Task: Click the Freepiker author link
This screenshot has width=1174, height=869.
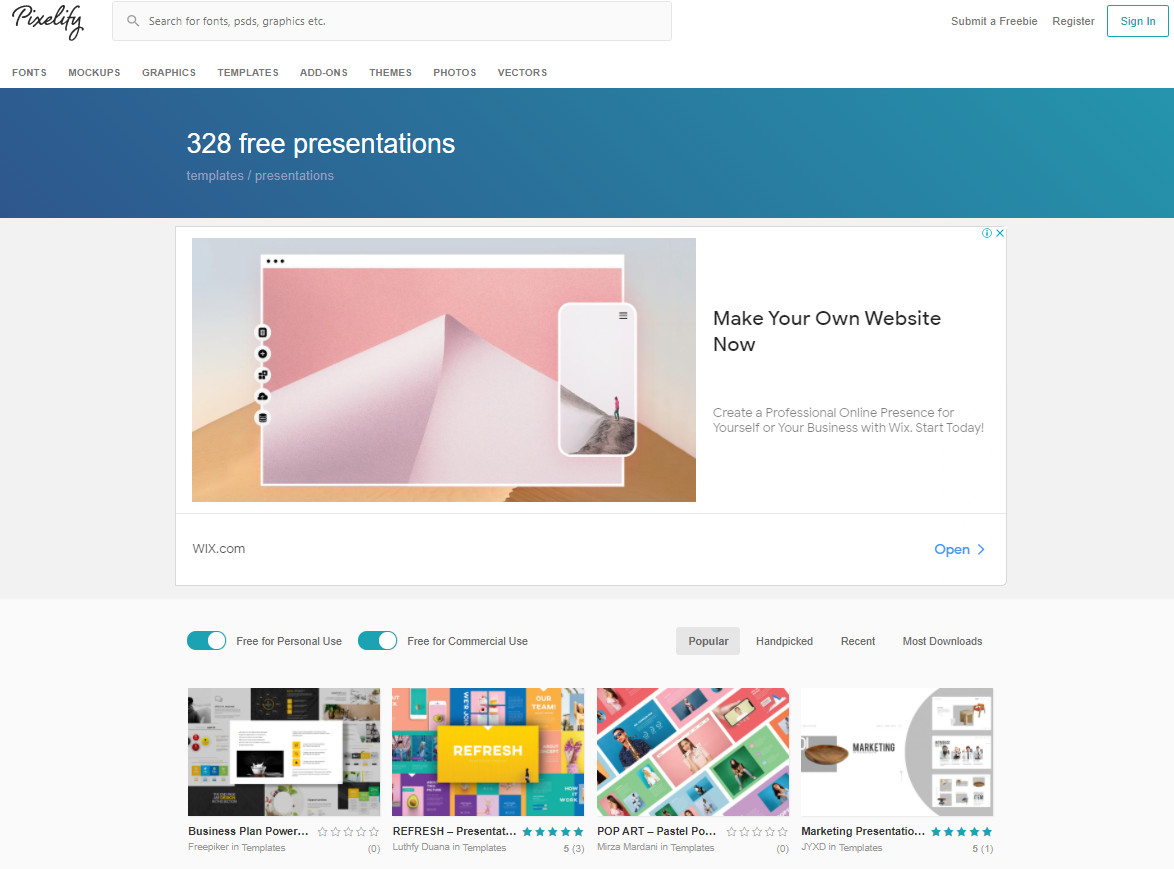Action: (208, 847)
